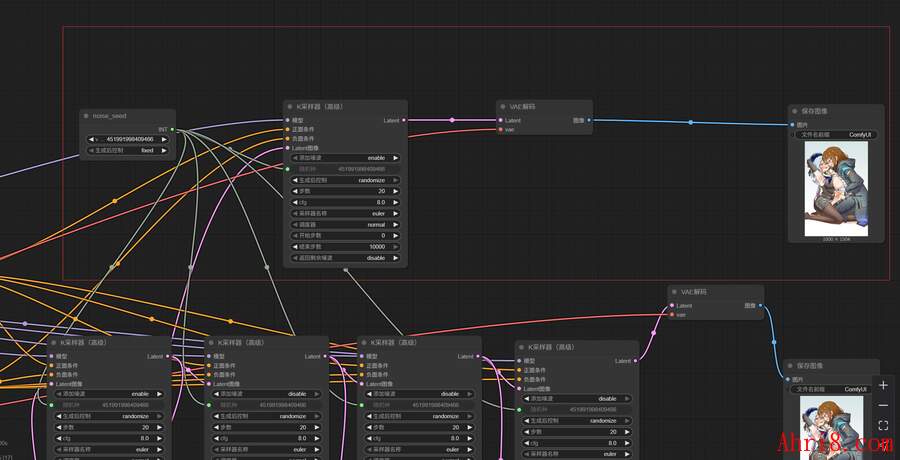Toggle 返回剩余噪波 disable in the top K采样器 node
The height and width of the screenshot is (460, 900).
click(x=345, y=257)
